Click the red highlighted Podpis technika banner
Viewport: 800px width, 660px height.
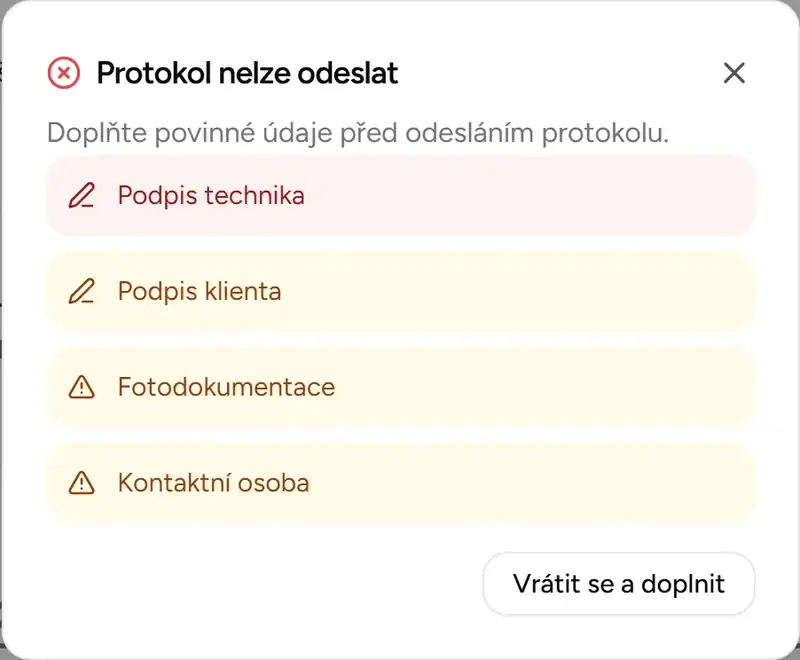[x=400, y=196]
